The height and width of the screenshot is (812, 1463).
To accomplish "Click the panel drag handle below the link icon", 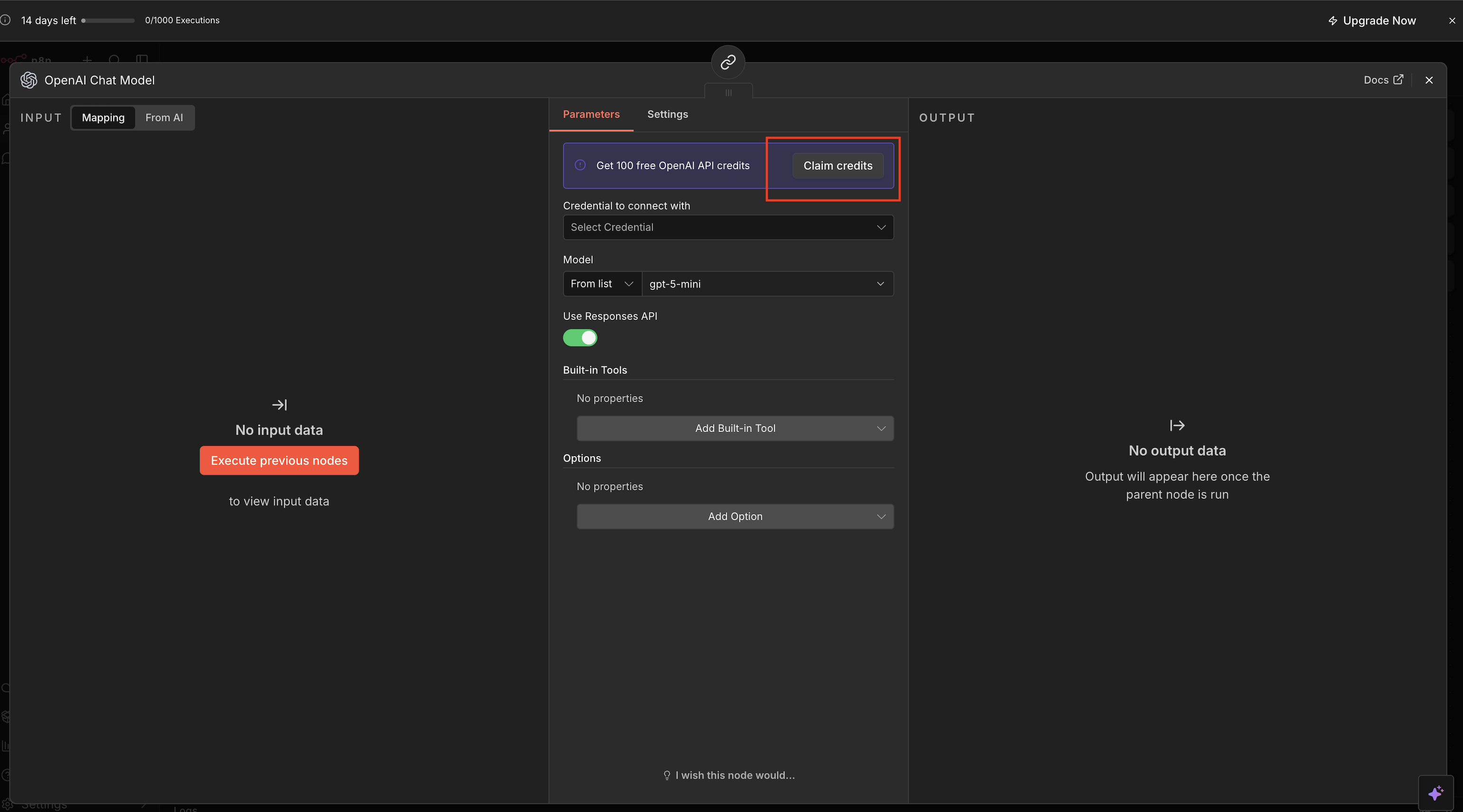I will click(728, 92).
